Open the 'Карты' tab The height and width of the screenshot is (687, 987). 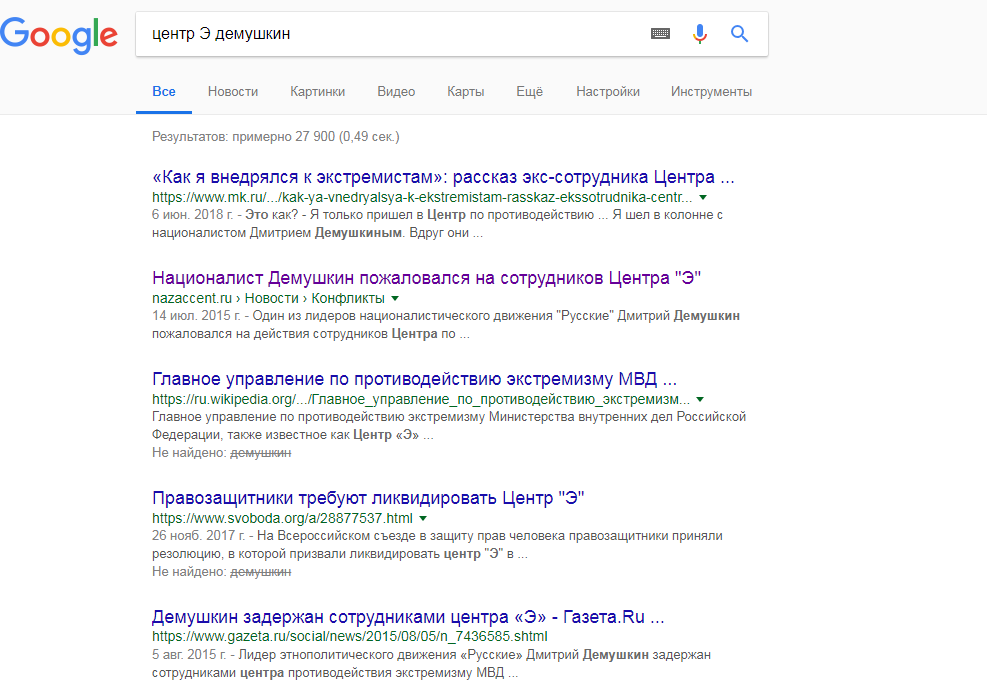click(x=465, y=91)
